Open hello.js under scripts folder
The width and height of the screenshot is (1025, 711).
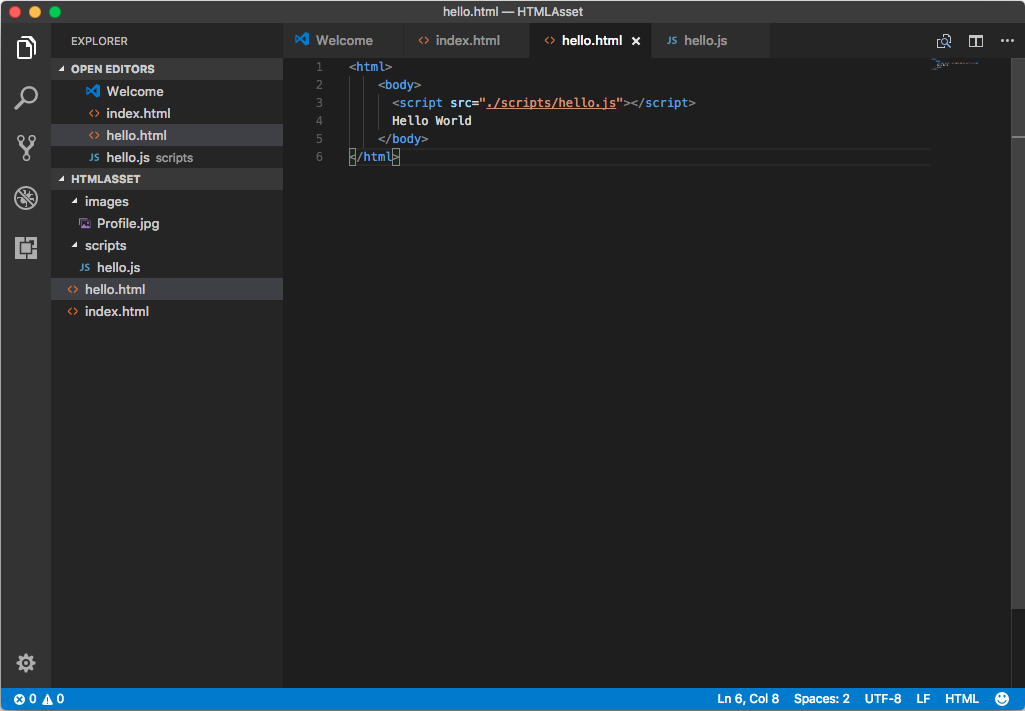pos(167,267)
